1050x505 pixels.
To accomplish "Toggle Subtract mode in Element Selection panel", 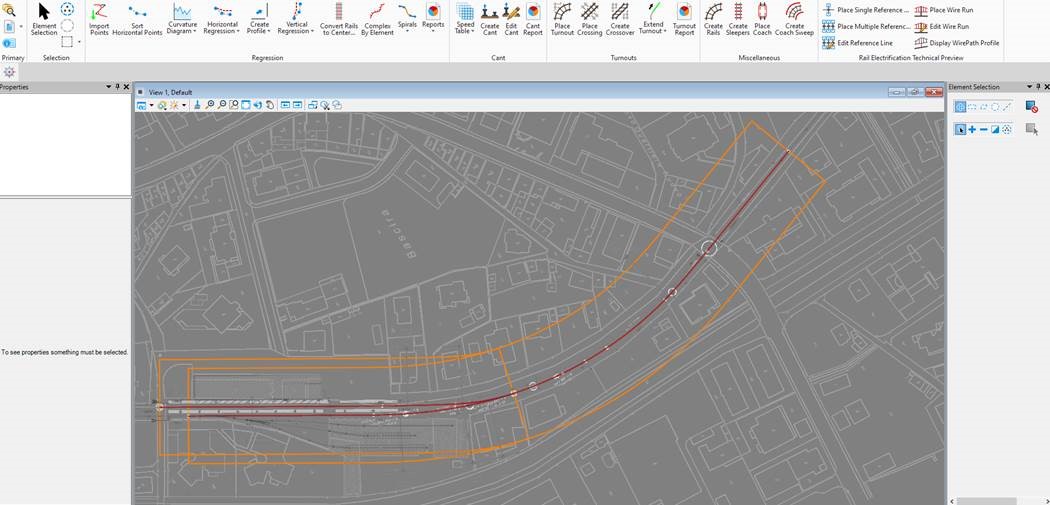I will [x=984, y=130].
